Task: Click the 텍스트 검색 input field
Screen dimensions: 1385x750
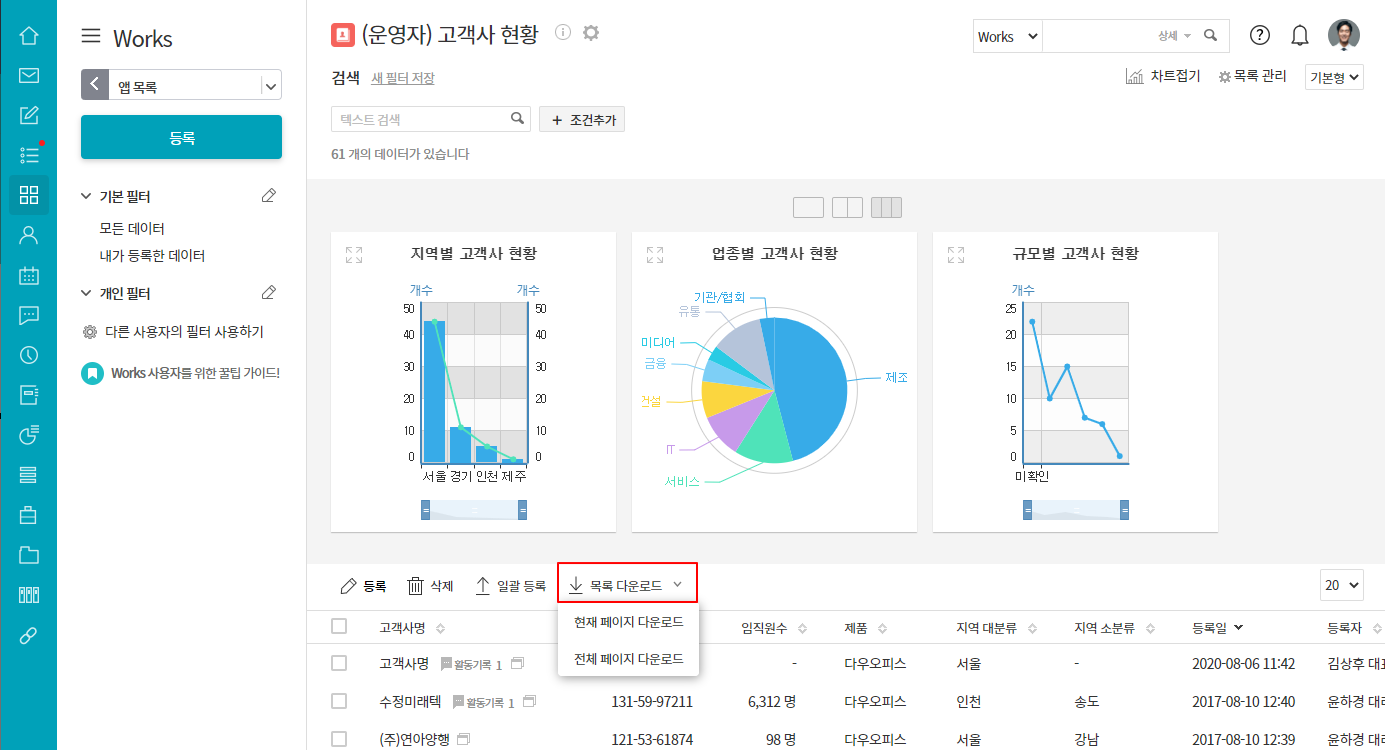Action: tap(420, 119)
